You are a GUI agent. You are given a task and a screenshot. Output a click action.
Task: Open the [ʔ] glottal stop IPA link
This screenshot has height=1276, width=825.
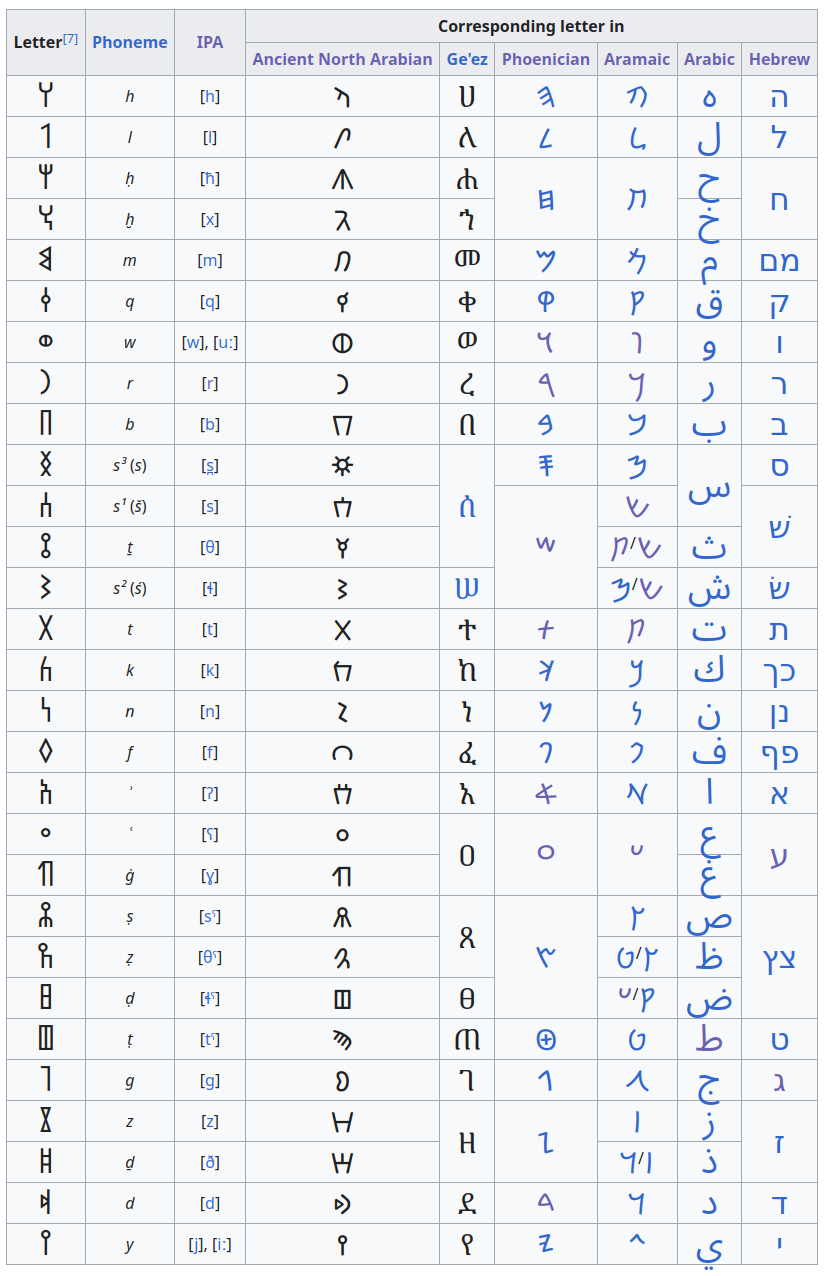pos(210,794)
